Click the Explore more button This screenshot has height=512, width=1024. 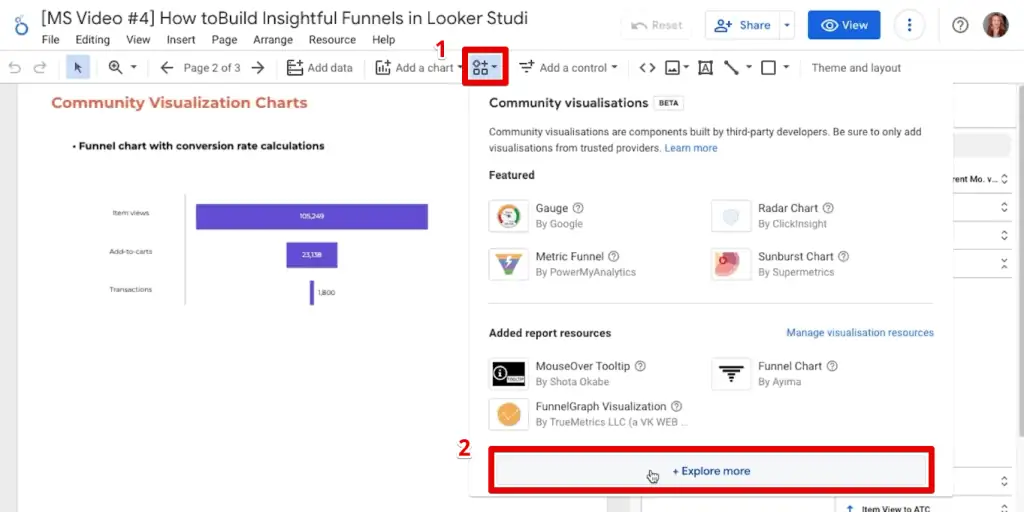tap(711, 471)
